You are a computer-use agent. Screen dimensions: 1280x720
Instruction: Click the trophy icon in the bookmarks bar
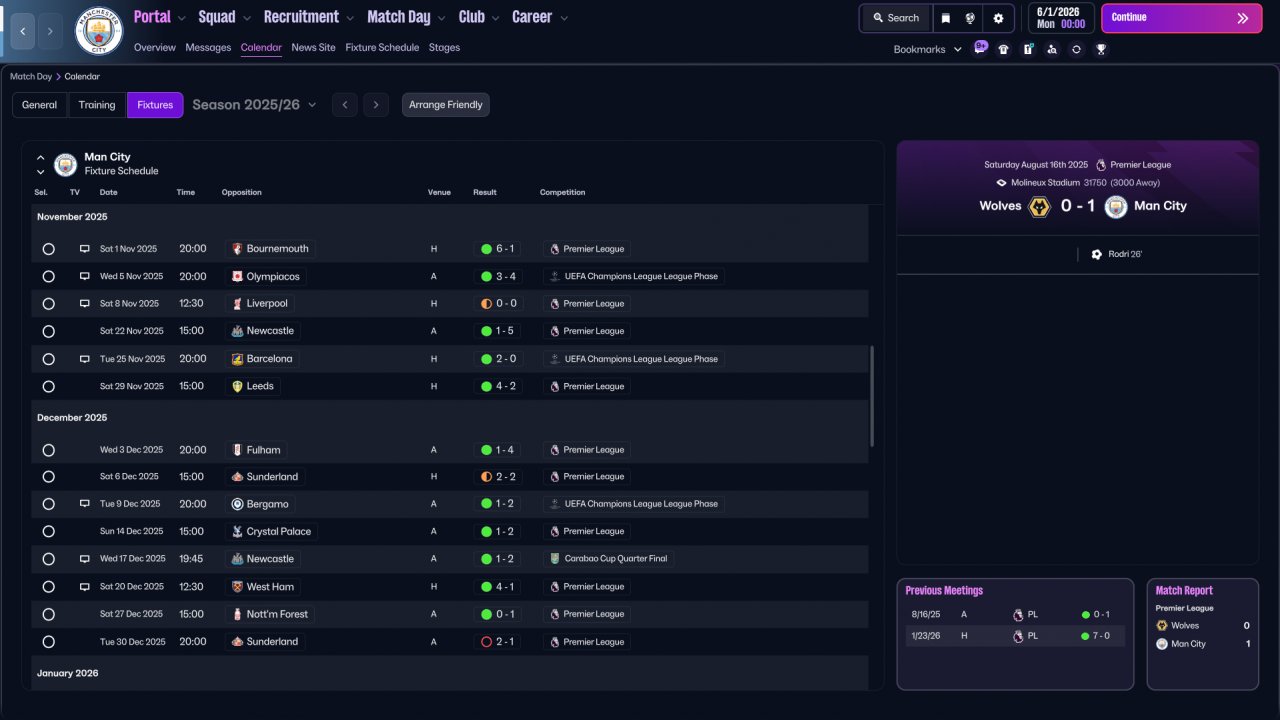(x=1101, y=49)
